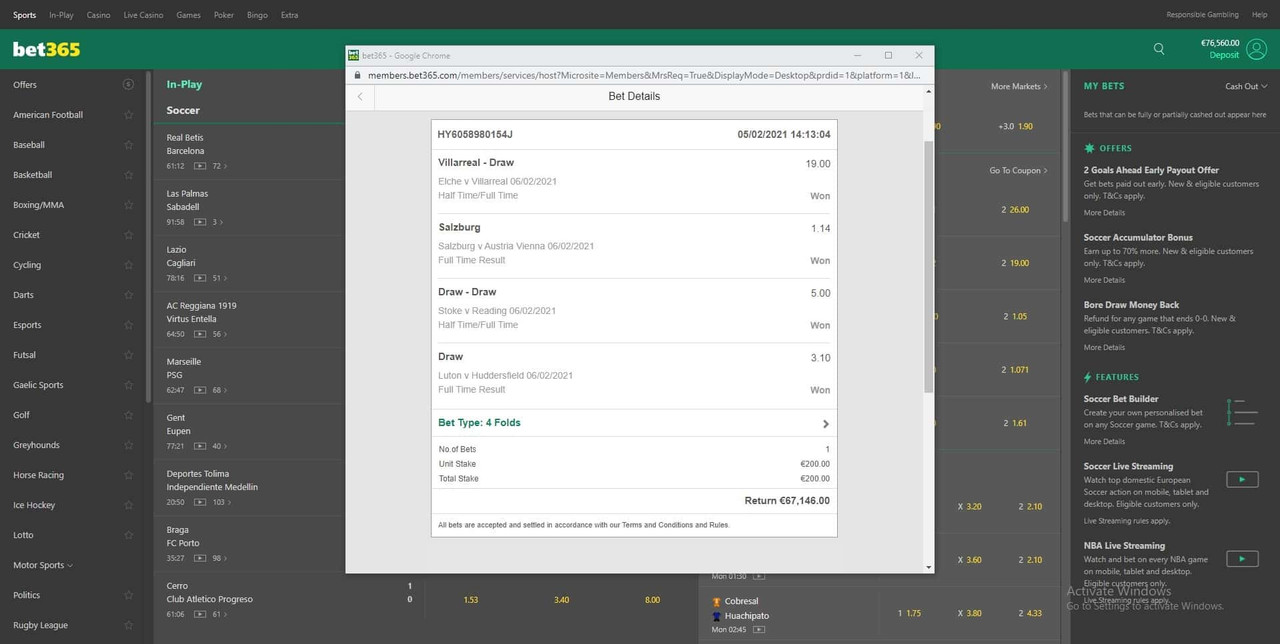
Task: Favourite the Cricket star icon
Action: tap(128, 235)
